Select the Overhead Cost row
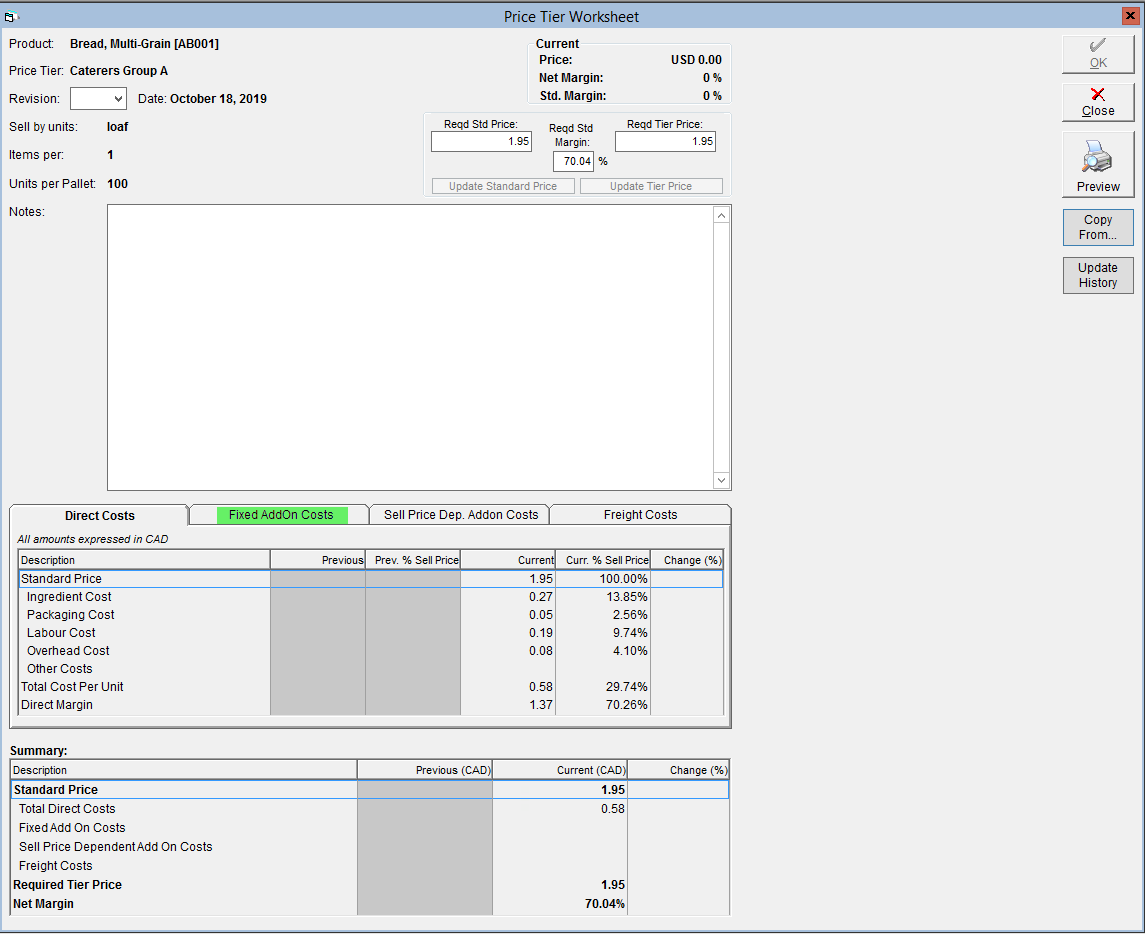1145x934 pixels. (370, 651)
